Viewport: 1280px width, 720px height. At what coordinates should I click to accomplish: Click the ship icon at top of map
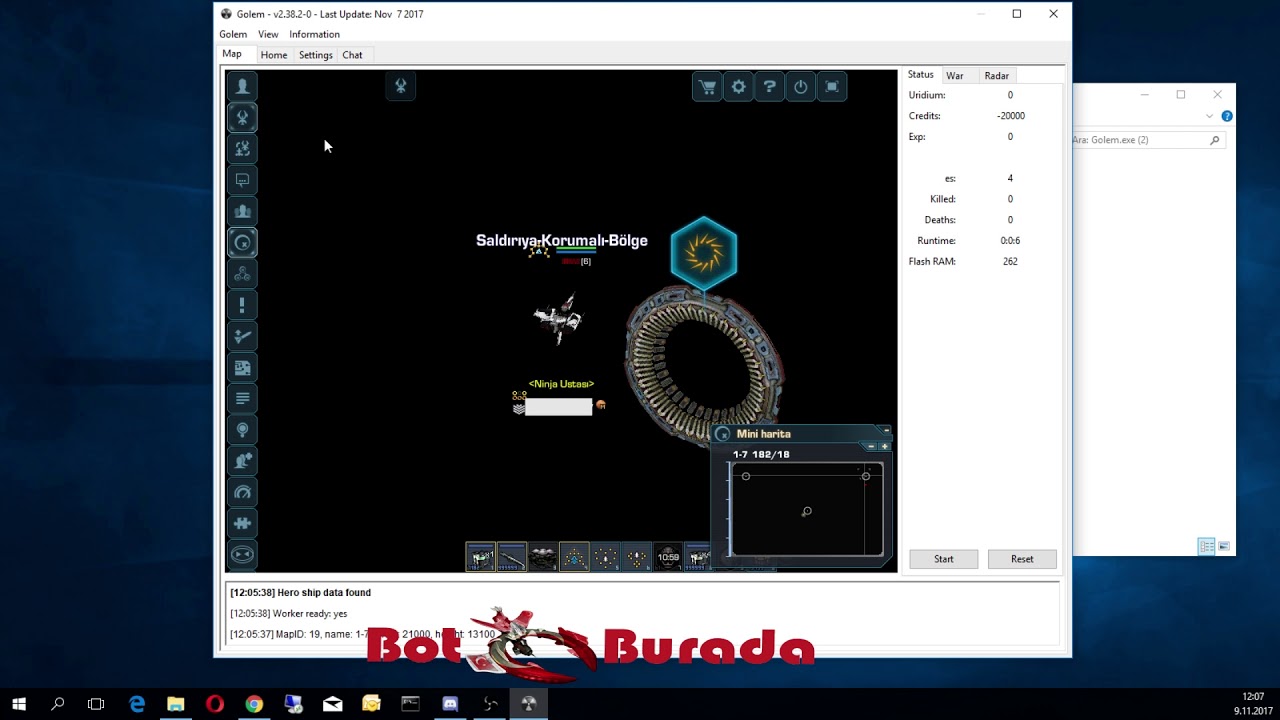[400, 86]
